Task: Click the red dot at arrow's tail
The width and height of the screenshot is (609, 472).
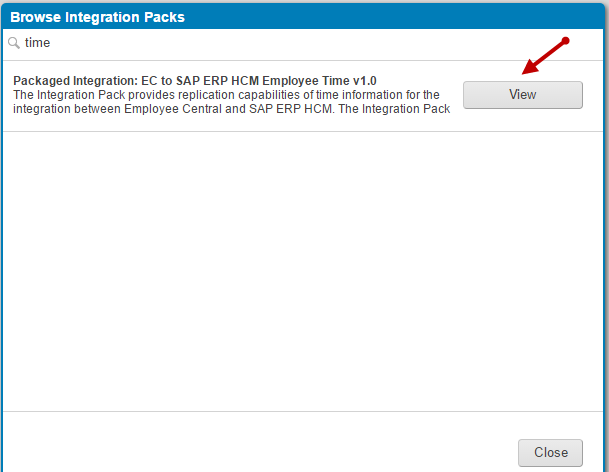Action: (566, 40)
